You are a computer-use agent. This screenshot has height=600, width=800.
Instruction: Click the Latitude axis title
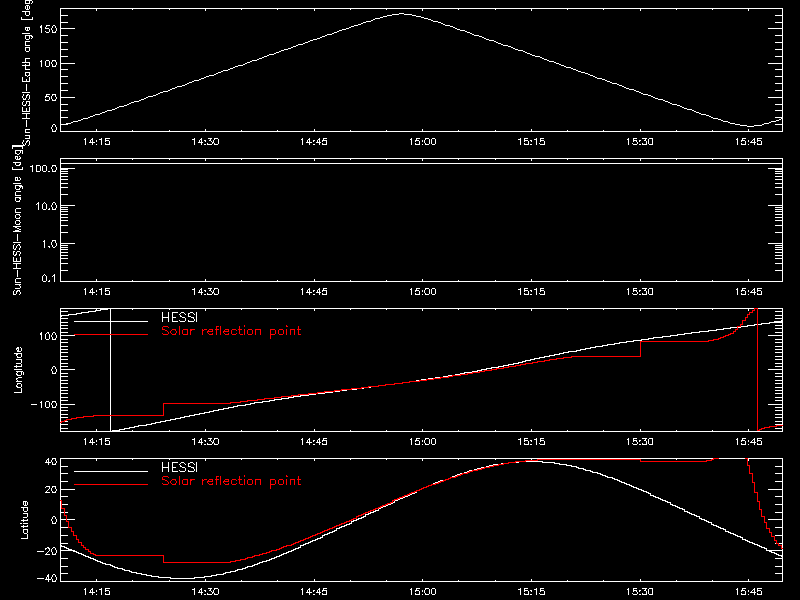pos(24,520)
